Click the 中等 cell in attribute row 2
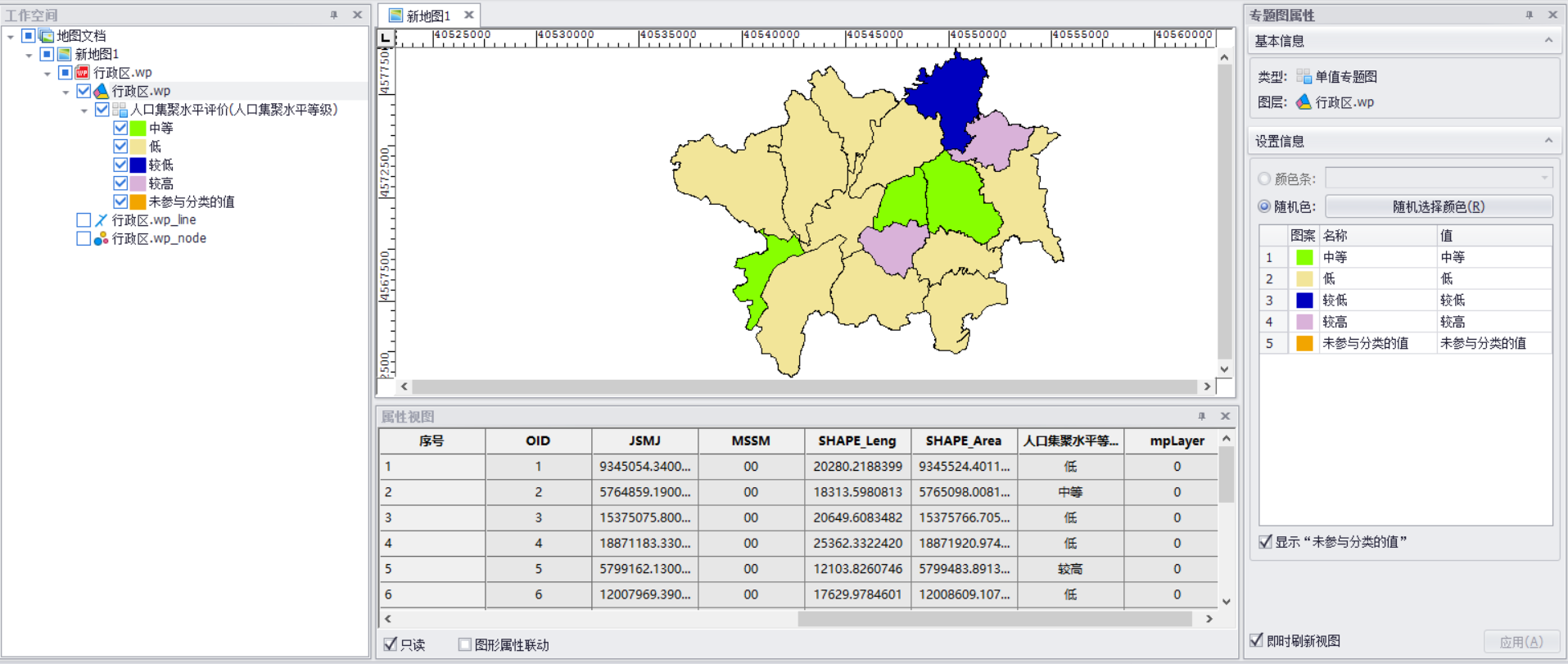1568x664 pixels. tap(1070, 492)
